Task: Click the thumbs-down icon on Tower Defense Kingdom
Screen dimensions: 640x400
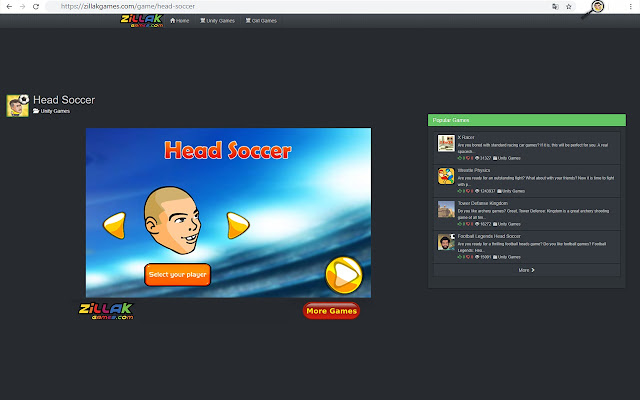Action: (x=469, y=224)
